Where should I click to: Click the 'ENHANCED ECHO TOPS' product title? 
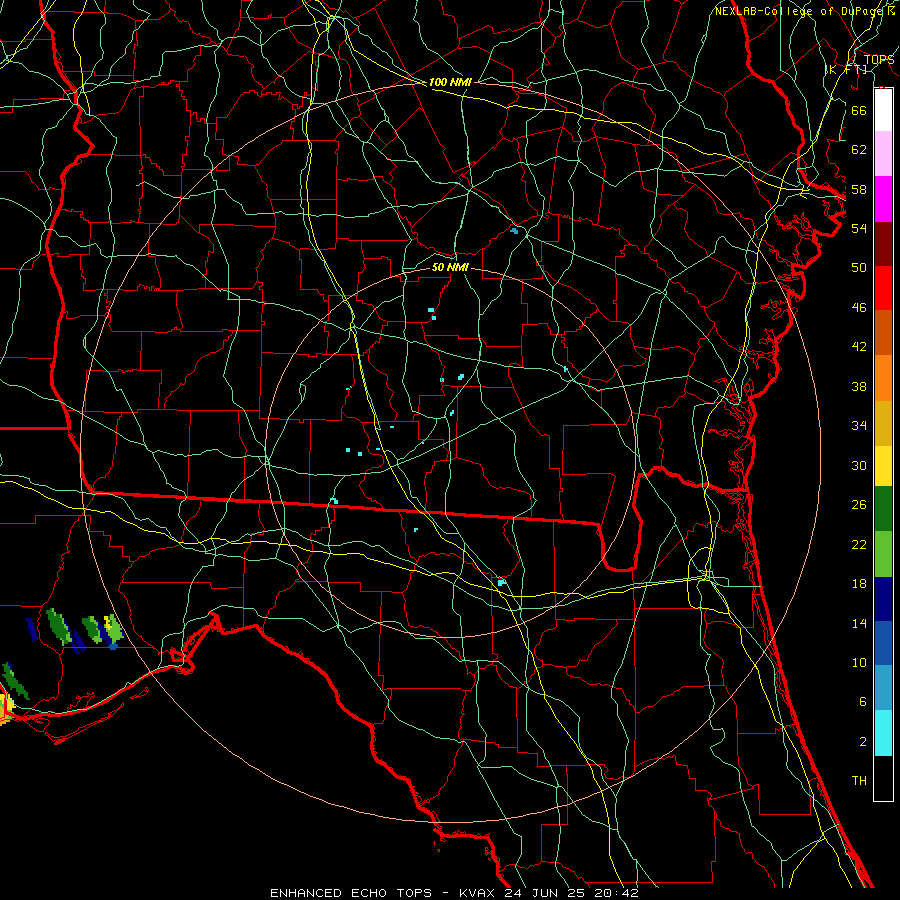tap(351, 893)
